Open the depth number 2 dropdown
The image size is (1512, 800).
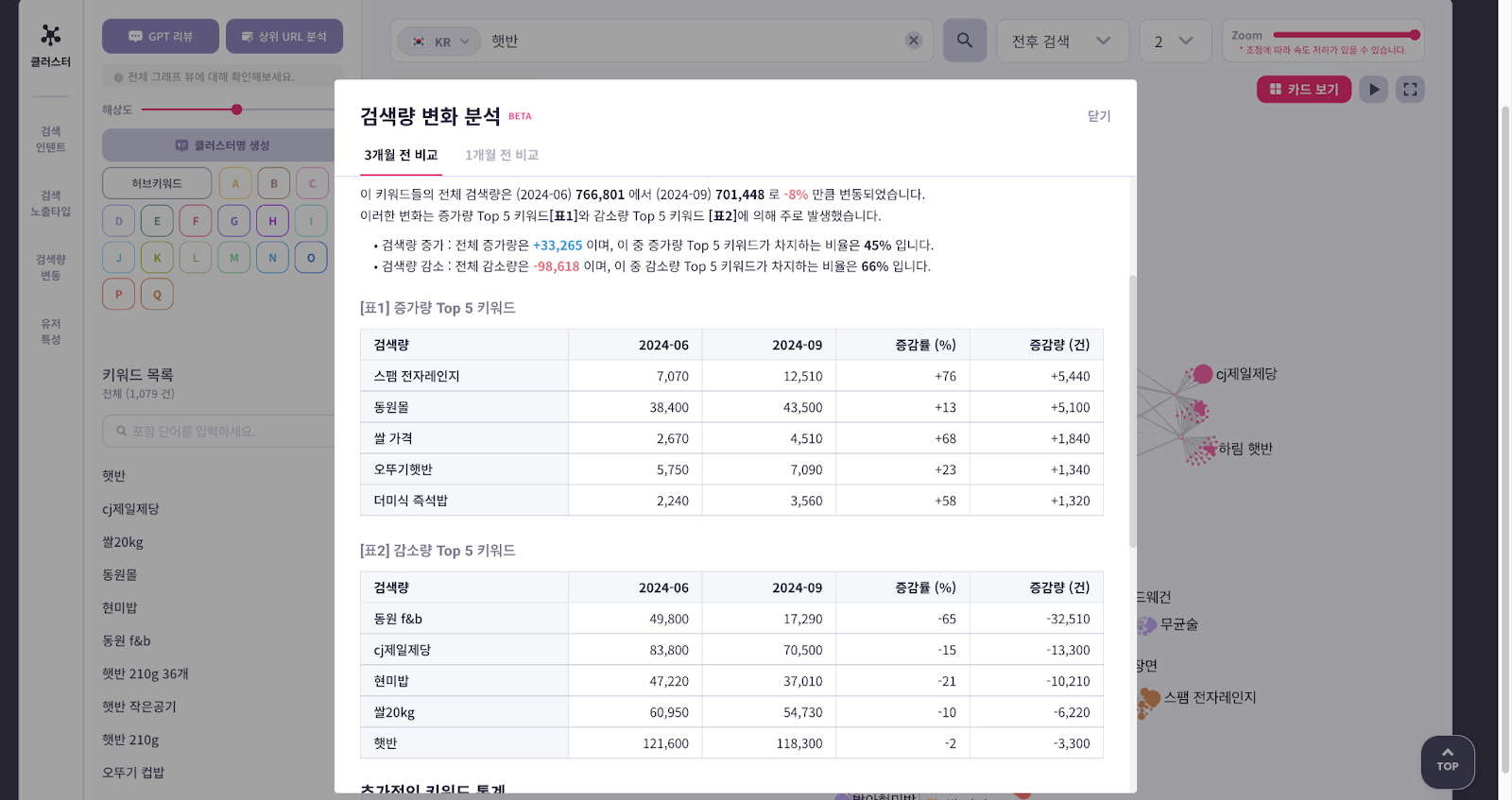point(1175,42)
